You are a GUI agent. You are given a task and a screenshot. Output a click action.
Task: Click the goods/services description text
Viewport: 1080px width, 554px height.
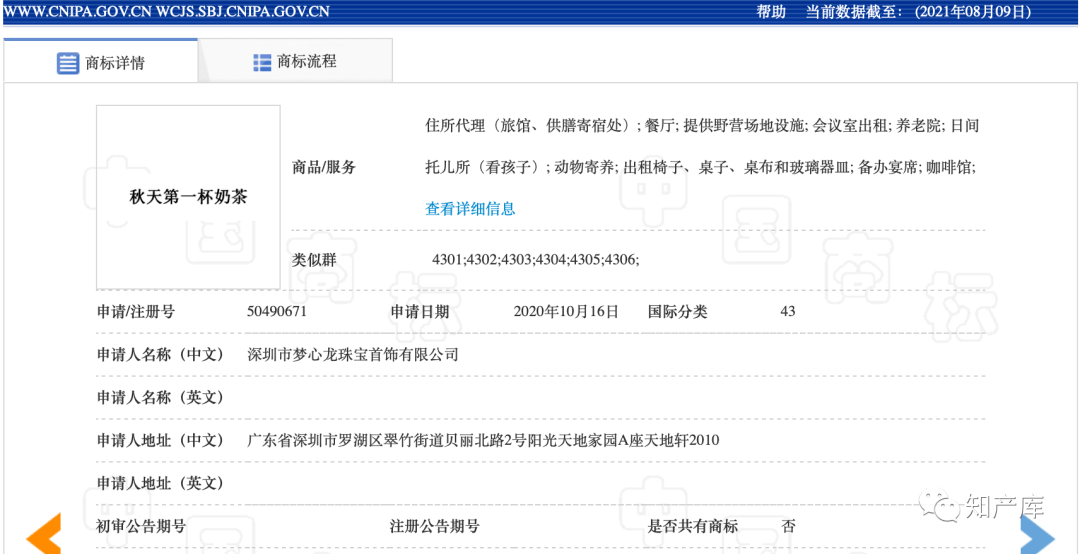702,146
